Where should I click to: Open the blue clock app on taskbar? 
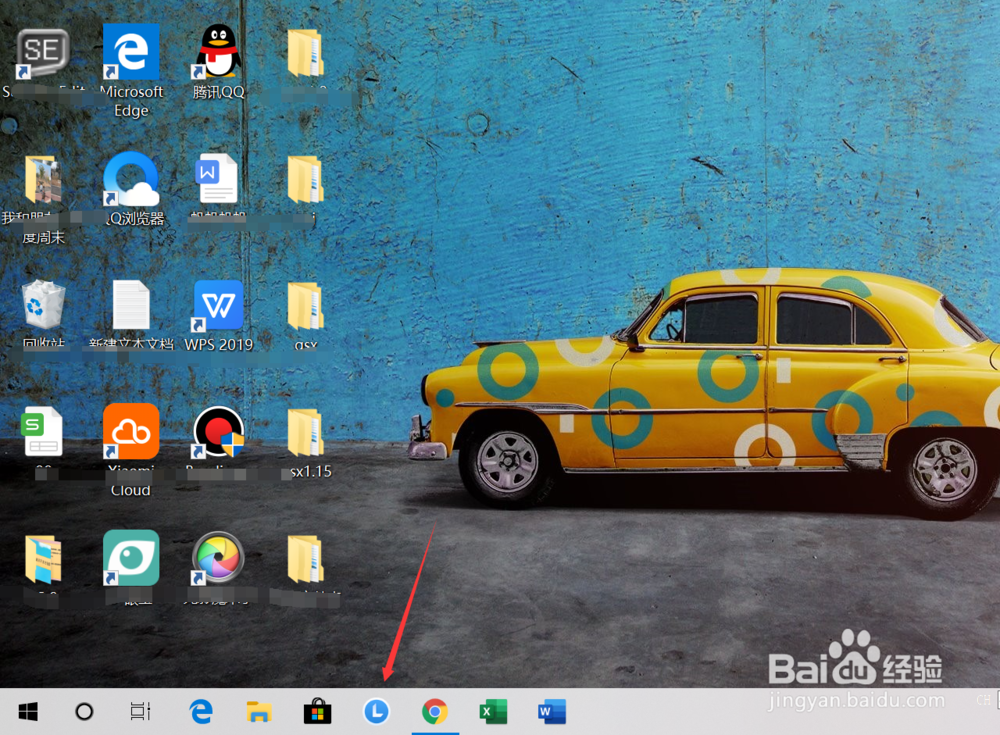click(x=376, y=711)
